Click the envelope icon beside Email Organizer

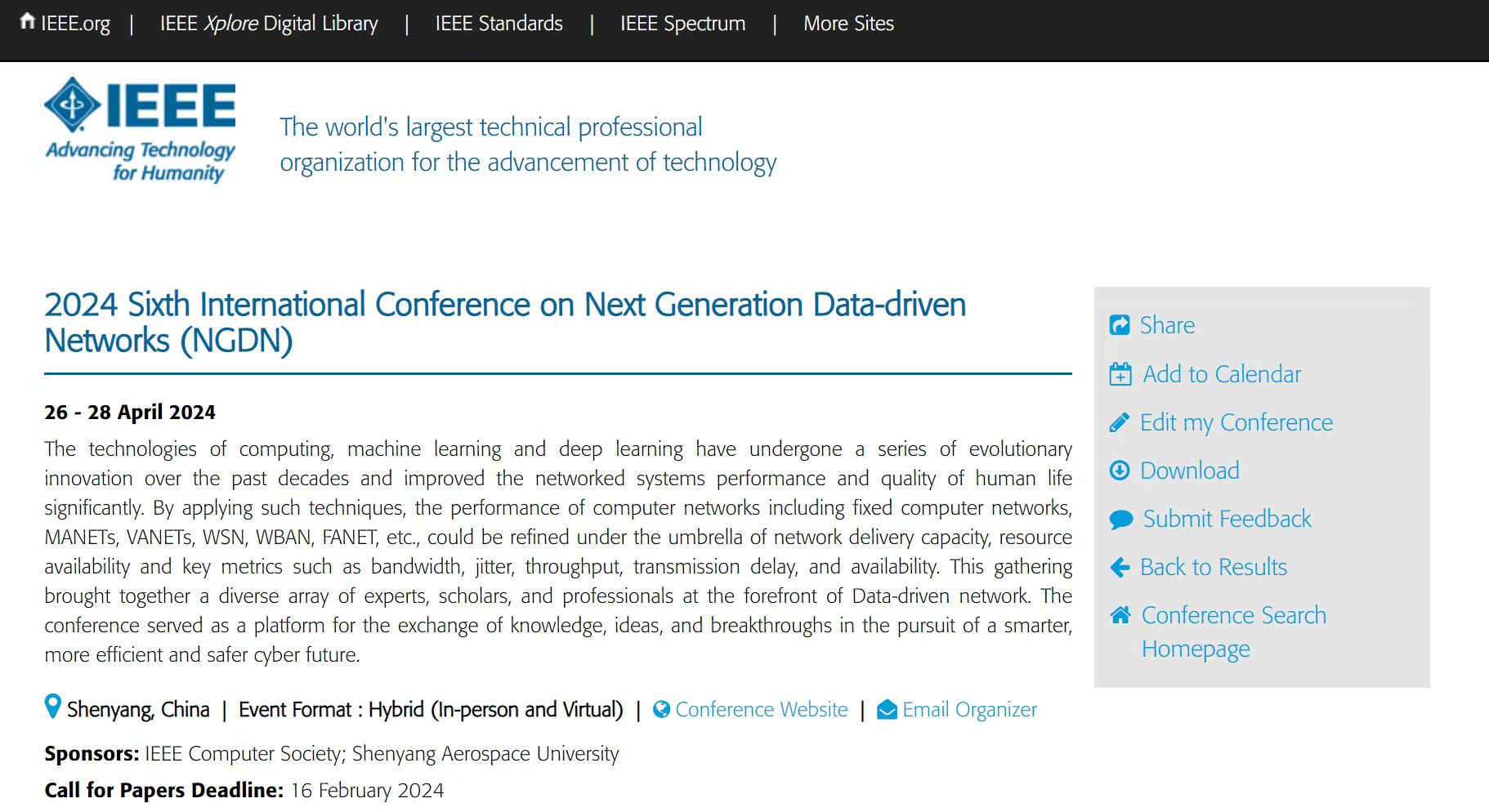coord(887,709)
